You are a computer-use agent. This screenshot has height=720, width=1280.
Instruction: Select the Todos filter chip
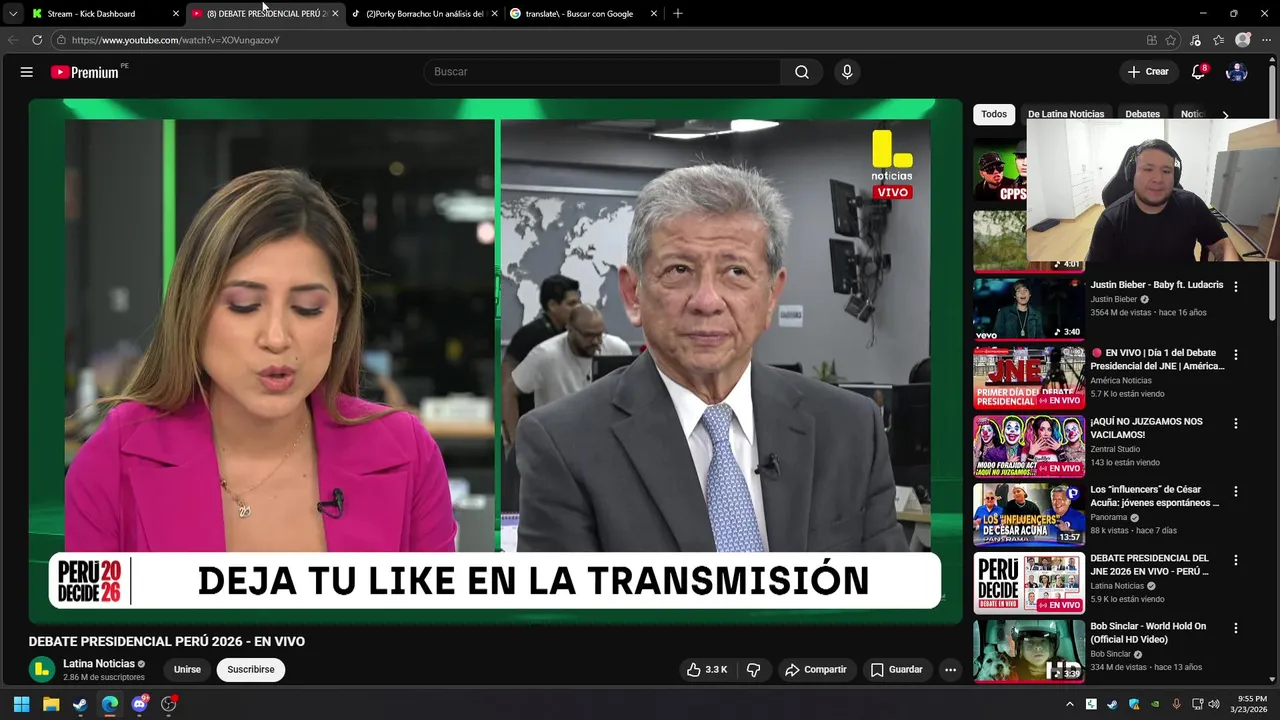[994, 114]
